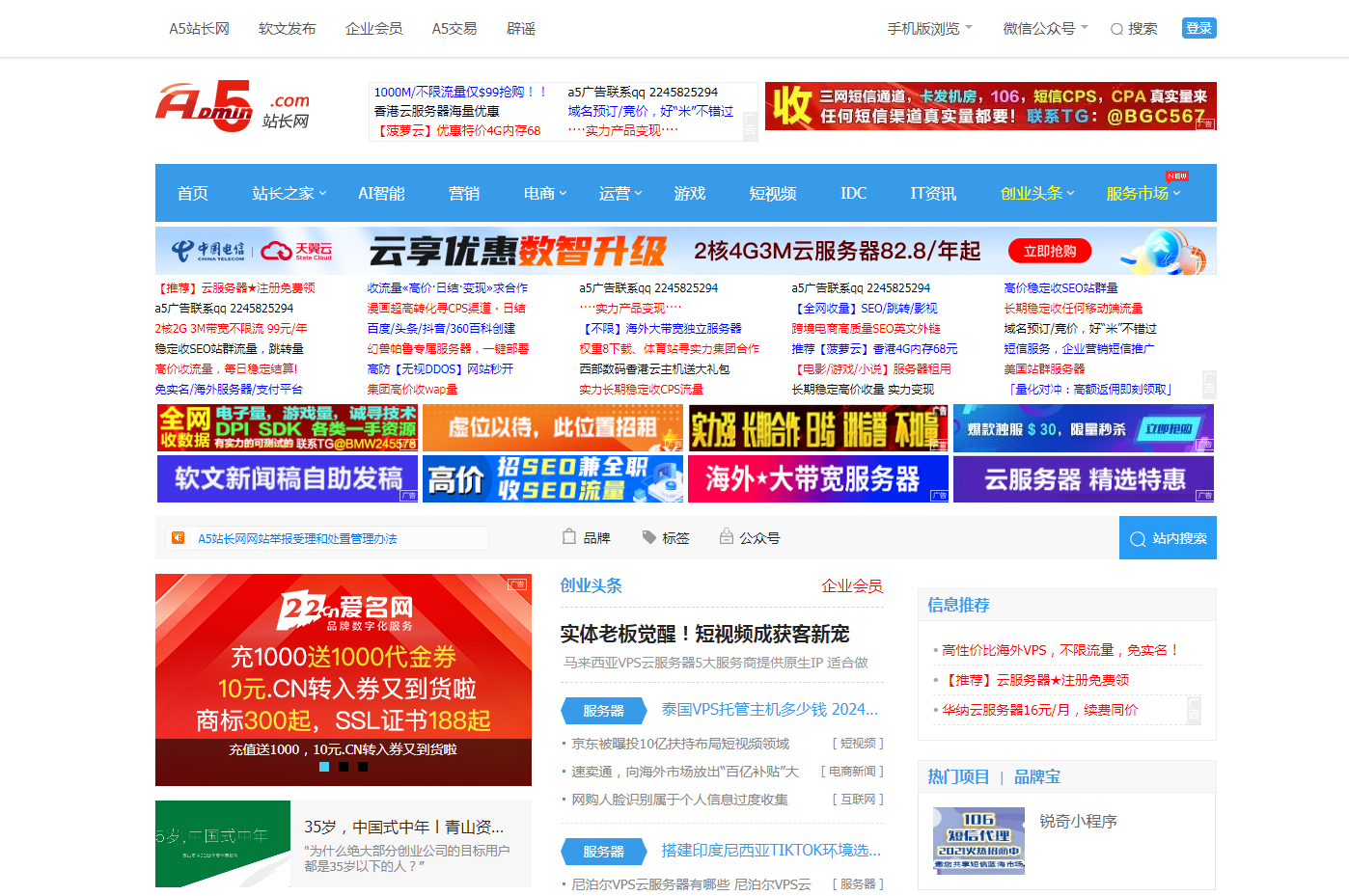Image resolution: width=1349 pixels, height=896 pixels.
Task: Open 35岁，中国式中年 green thumbnail
Action: (223, 844)
